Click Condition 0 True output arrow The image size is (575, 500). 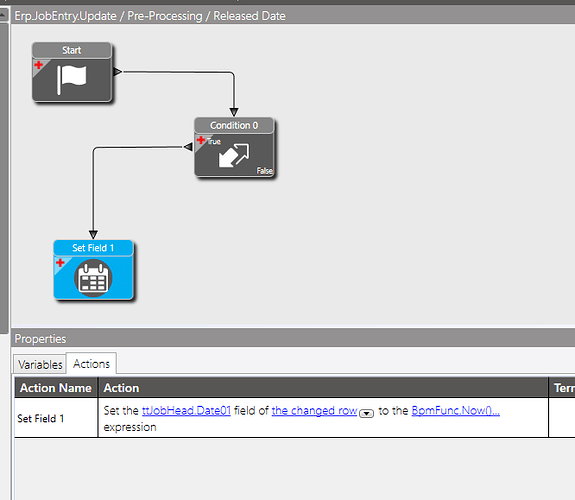click(x=188, y=147)
